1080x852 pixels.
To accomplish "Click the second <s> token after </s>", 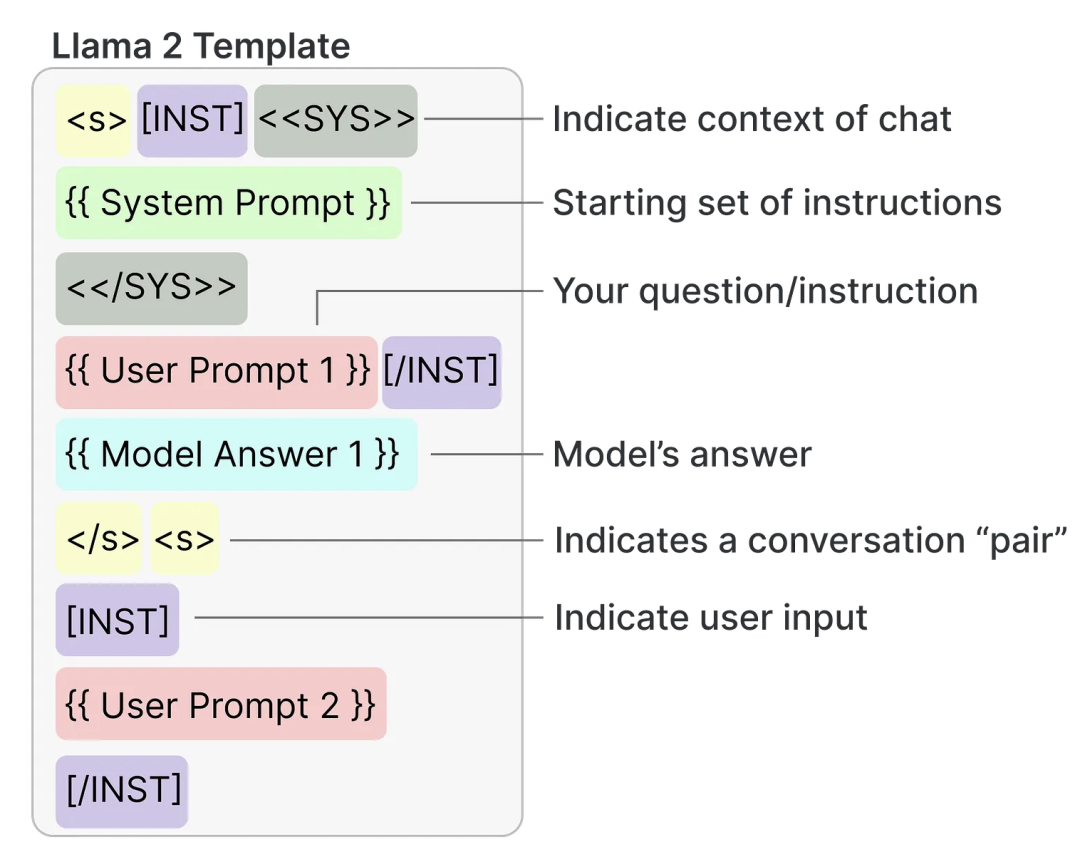I will coord(184,539).
